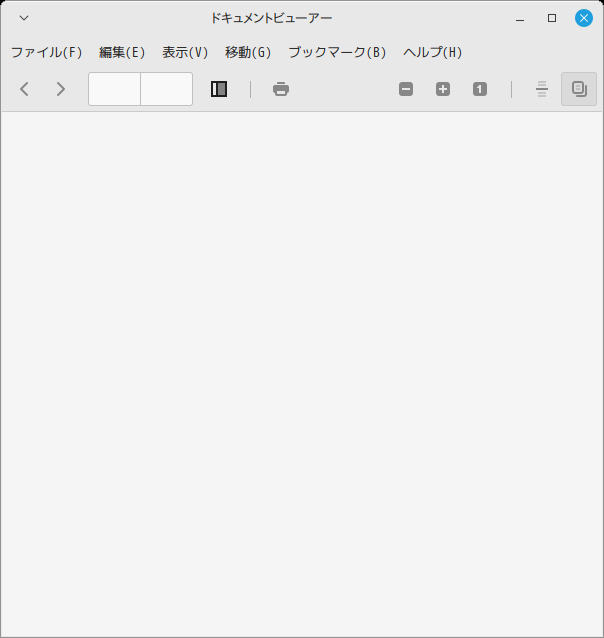The width and height of the screenshot is (604, 638).
Task: Click the total pages field beside page number
Action: click(x=166, y=89)
